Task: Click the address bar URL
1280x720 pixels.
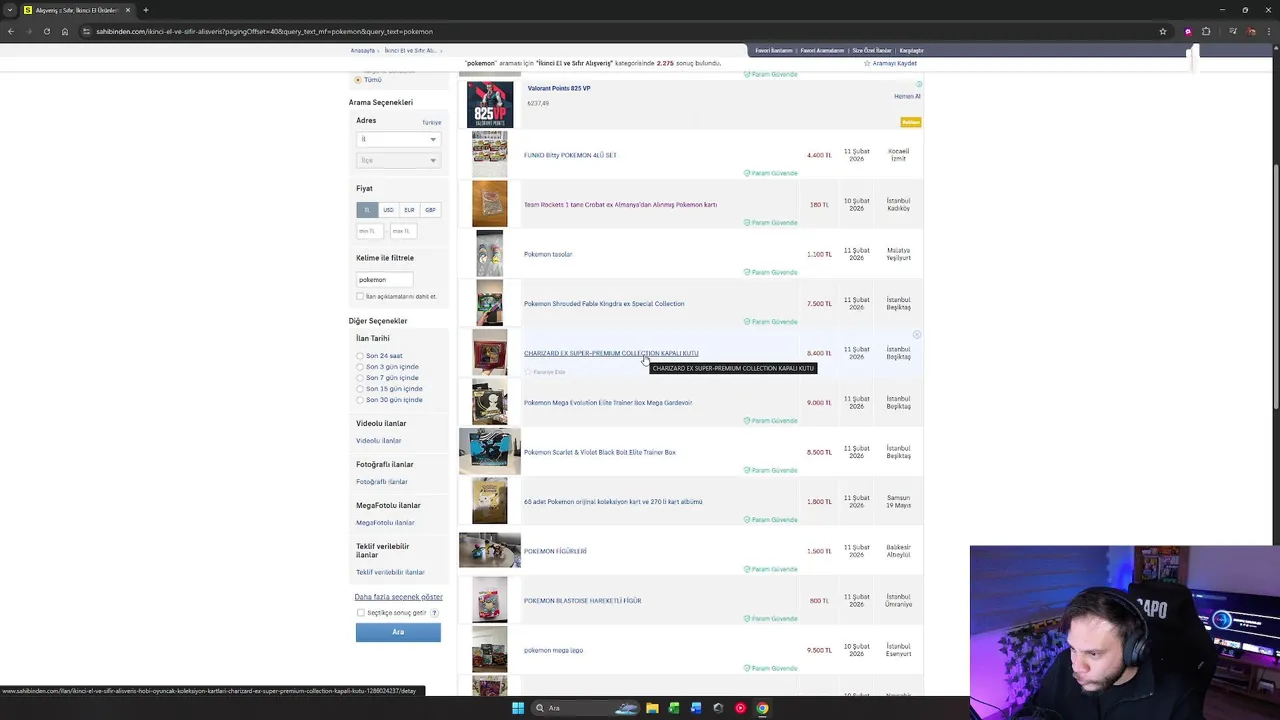Action: (x=264, y=31)
